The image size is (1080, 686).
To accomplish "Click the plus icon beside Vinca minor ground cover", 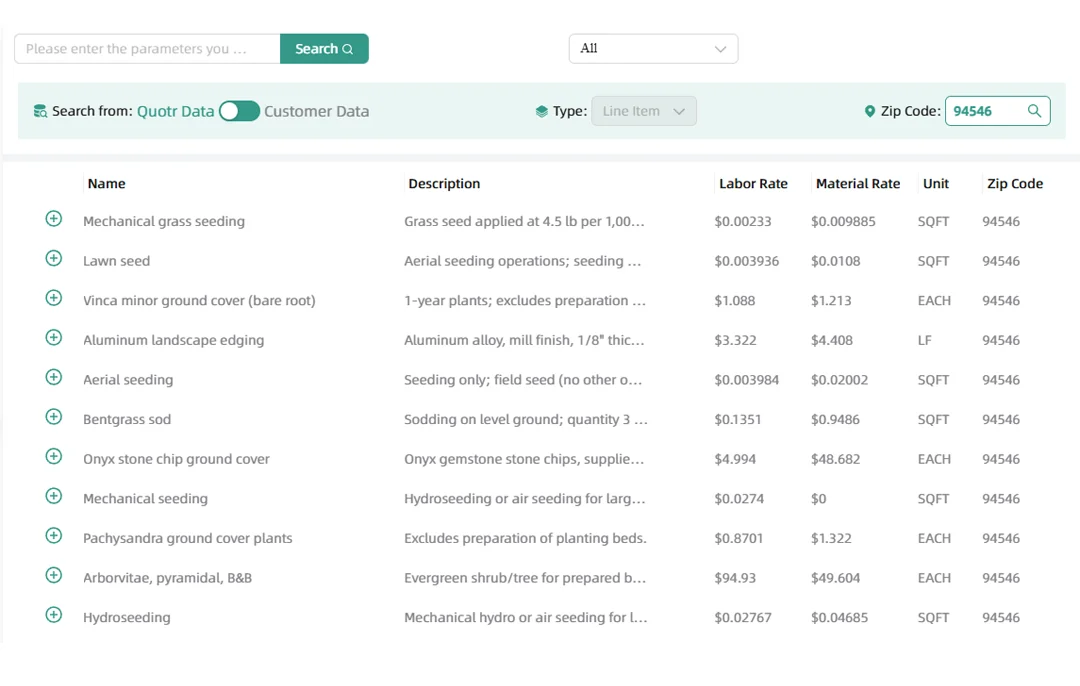I will tap(53, 298).
